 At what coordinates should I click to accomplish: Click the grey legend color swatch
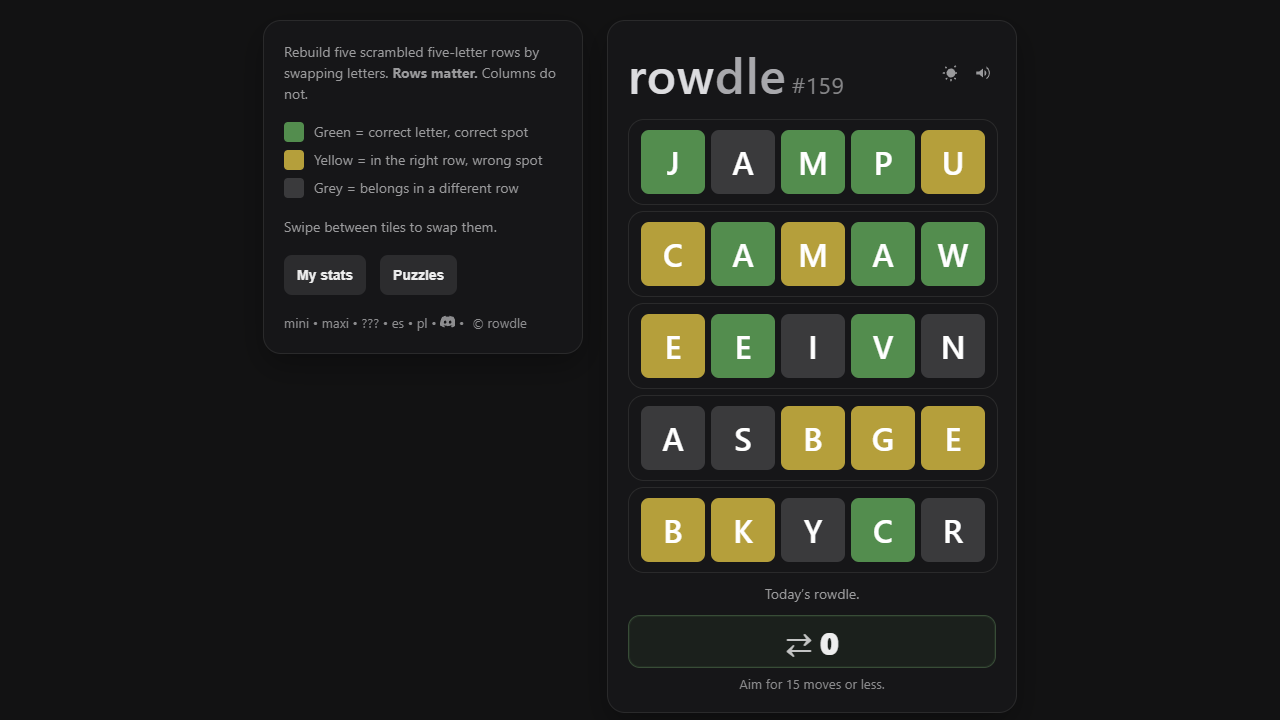point(294,188)
